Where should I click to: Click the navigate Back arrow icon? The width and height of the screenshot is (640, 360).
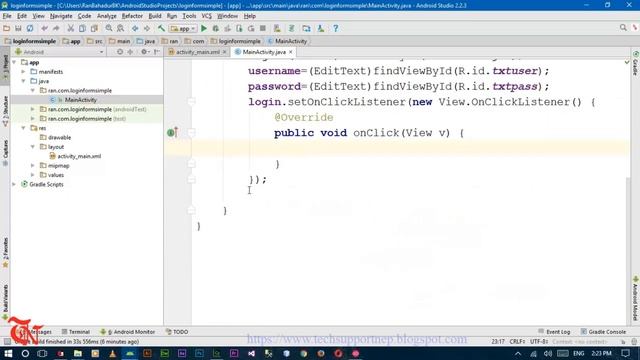(x=135, y=28)
